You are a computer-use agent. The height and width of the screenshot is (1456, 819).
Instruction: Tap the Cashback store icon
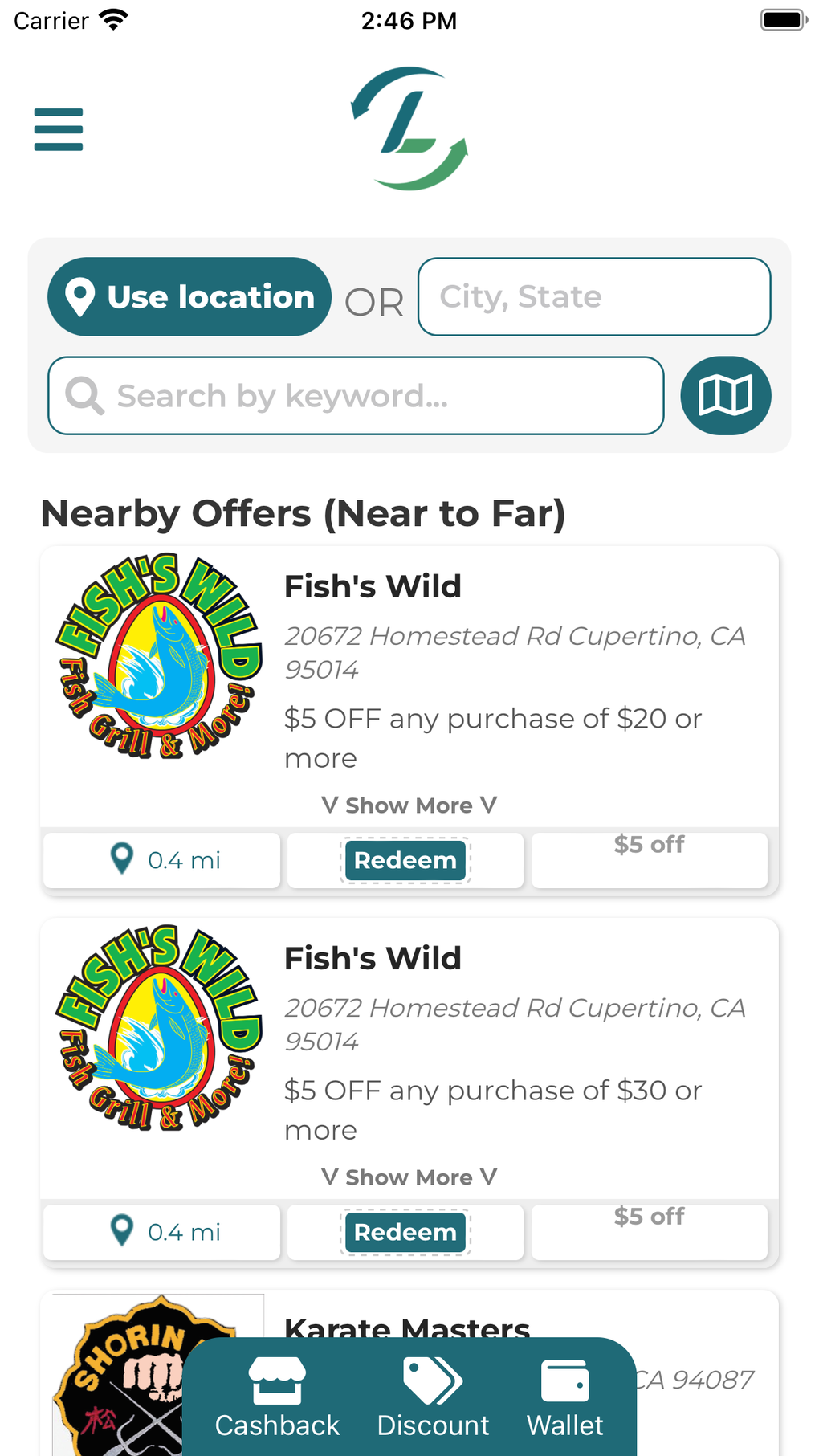277,1381
